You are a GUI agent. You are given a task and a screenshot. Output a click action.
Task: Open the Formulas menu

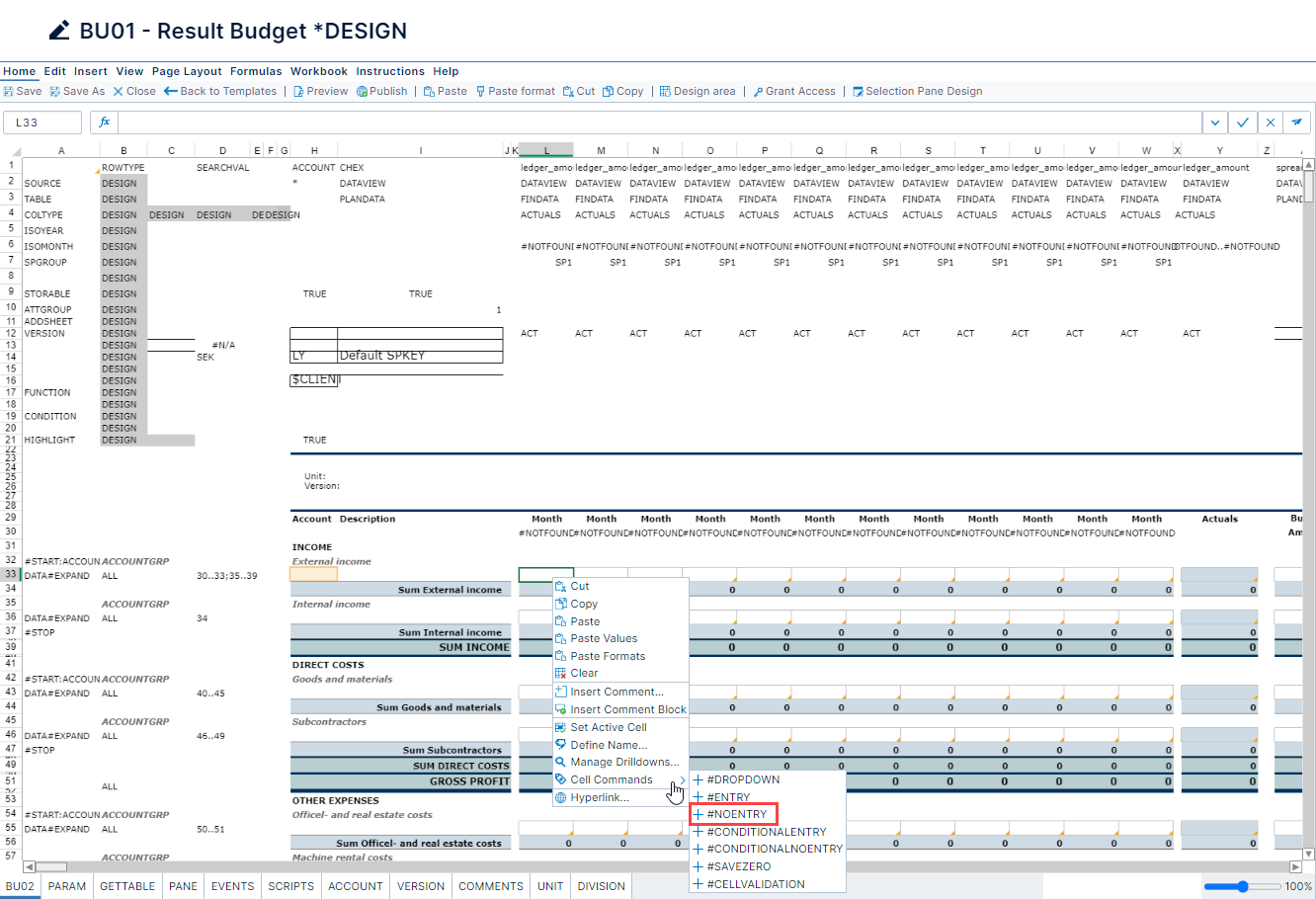(x=256, y=71)
